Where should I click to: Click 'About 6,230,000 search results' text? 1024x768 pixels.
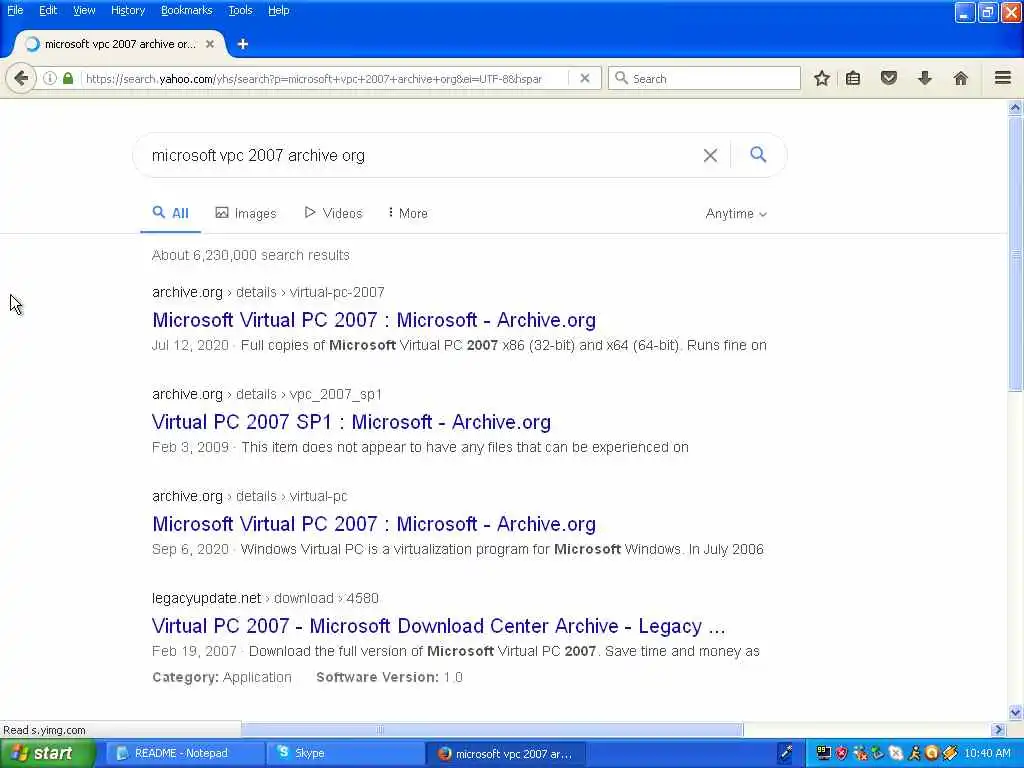coord(251,255)
